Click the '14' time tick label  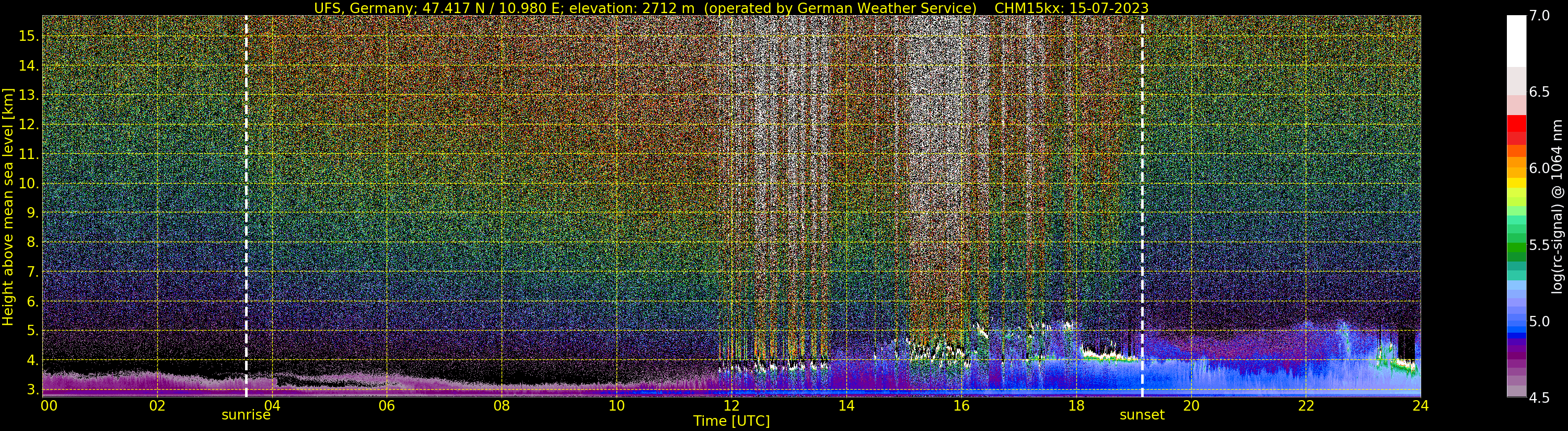846,405
